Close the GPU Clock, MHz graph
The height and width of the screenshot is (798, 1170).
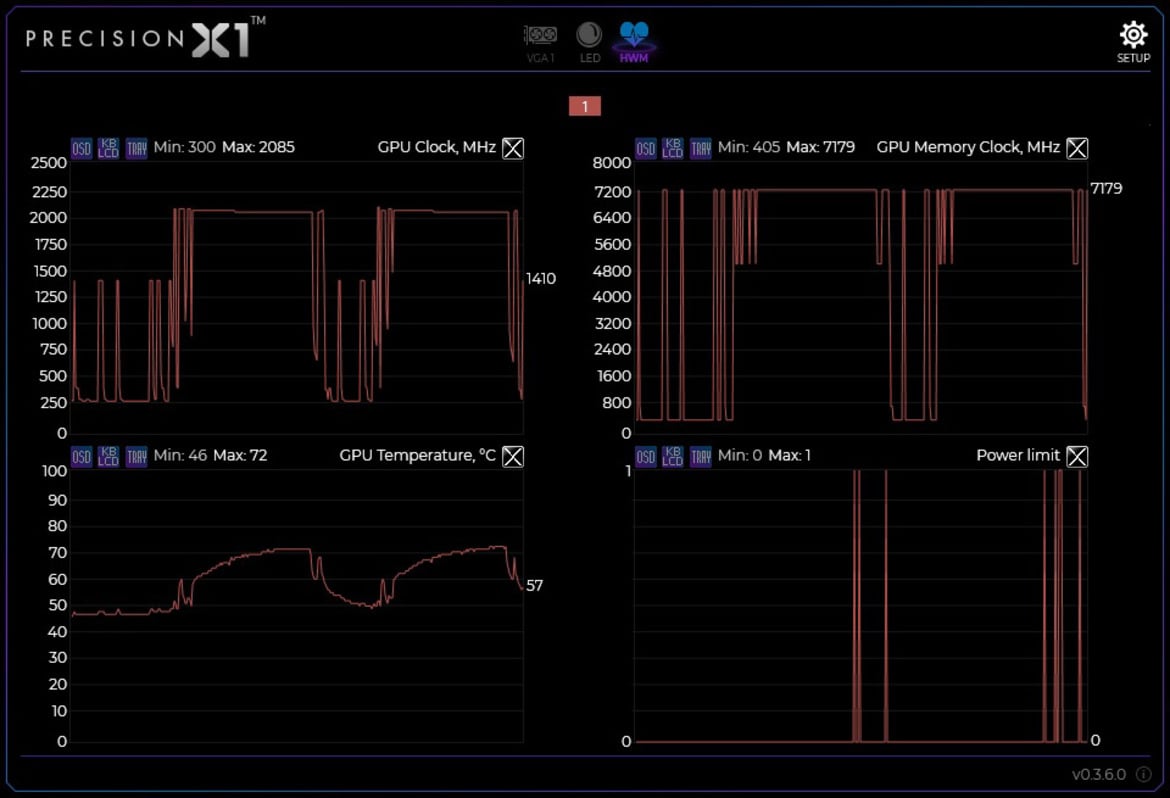[513, 149]
